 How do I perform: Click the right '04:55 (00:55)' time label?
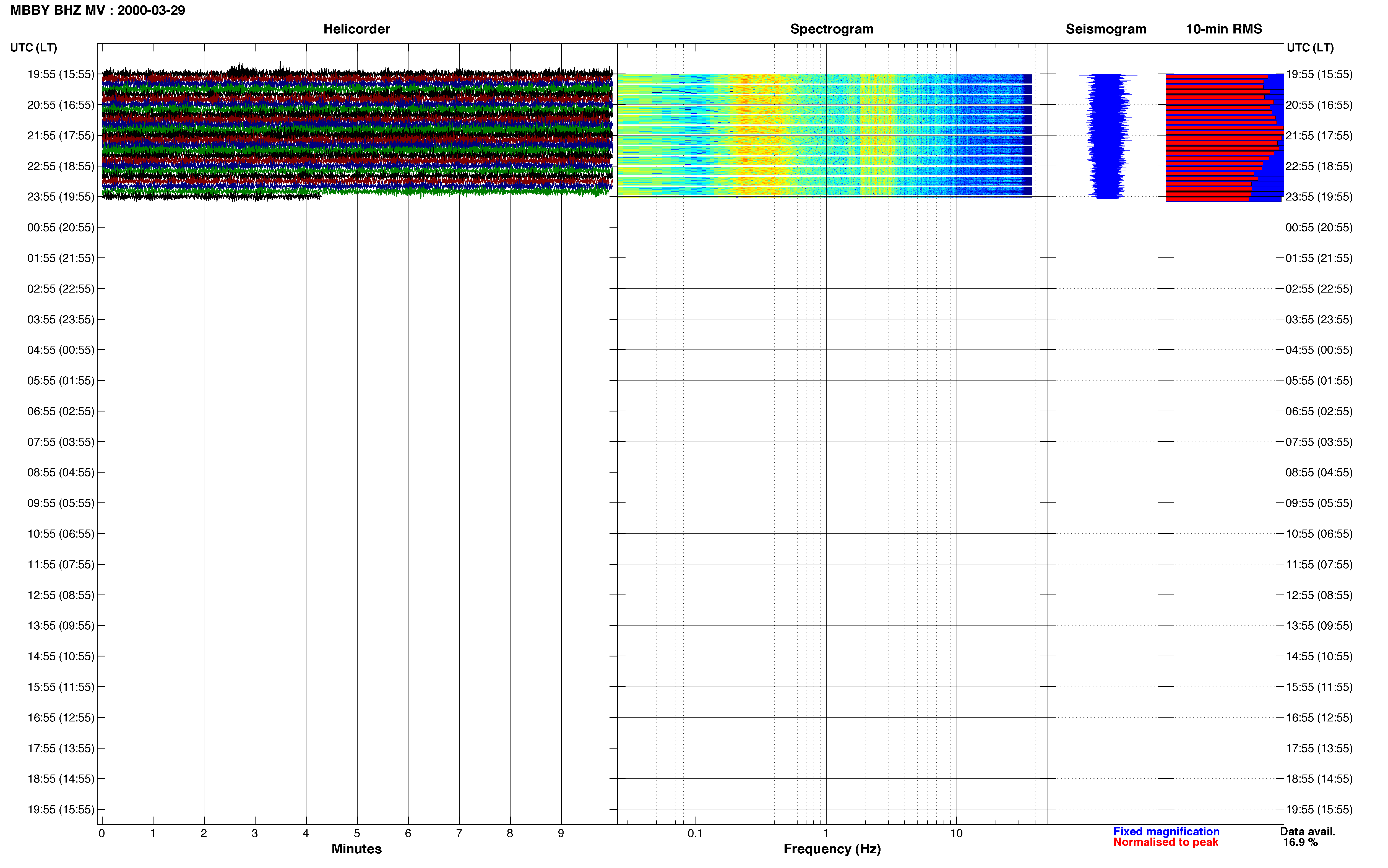[1319, 350]
